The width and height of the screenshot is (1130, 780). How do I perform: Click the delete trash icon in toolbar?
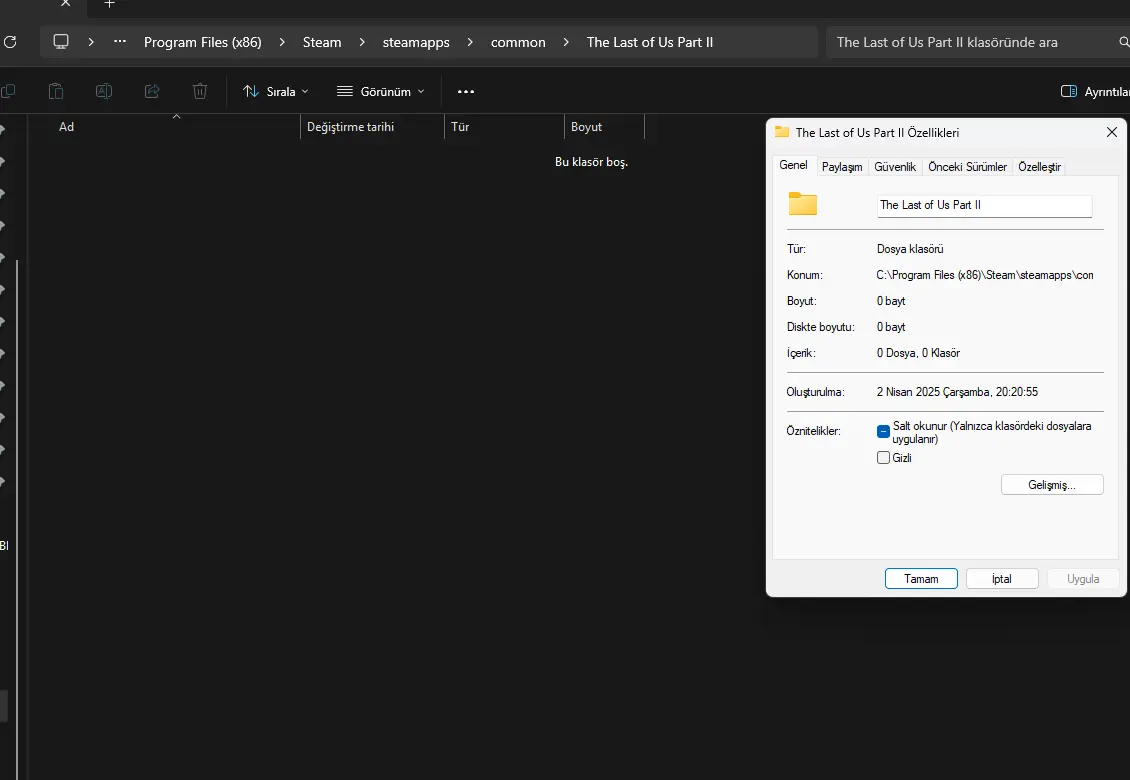[200, 91]
